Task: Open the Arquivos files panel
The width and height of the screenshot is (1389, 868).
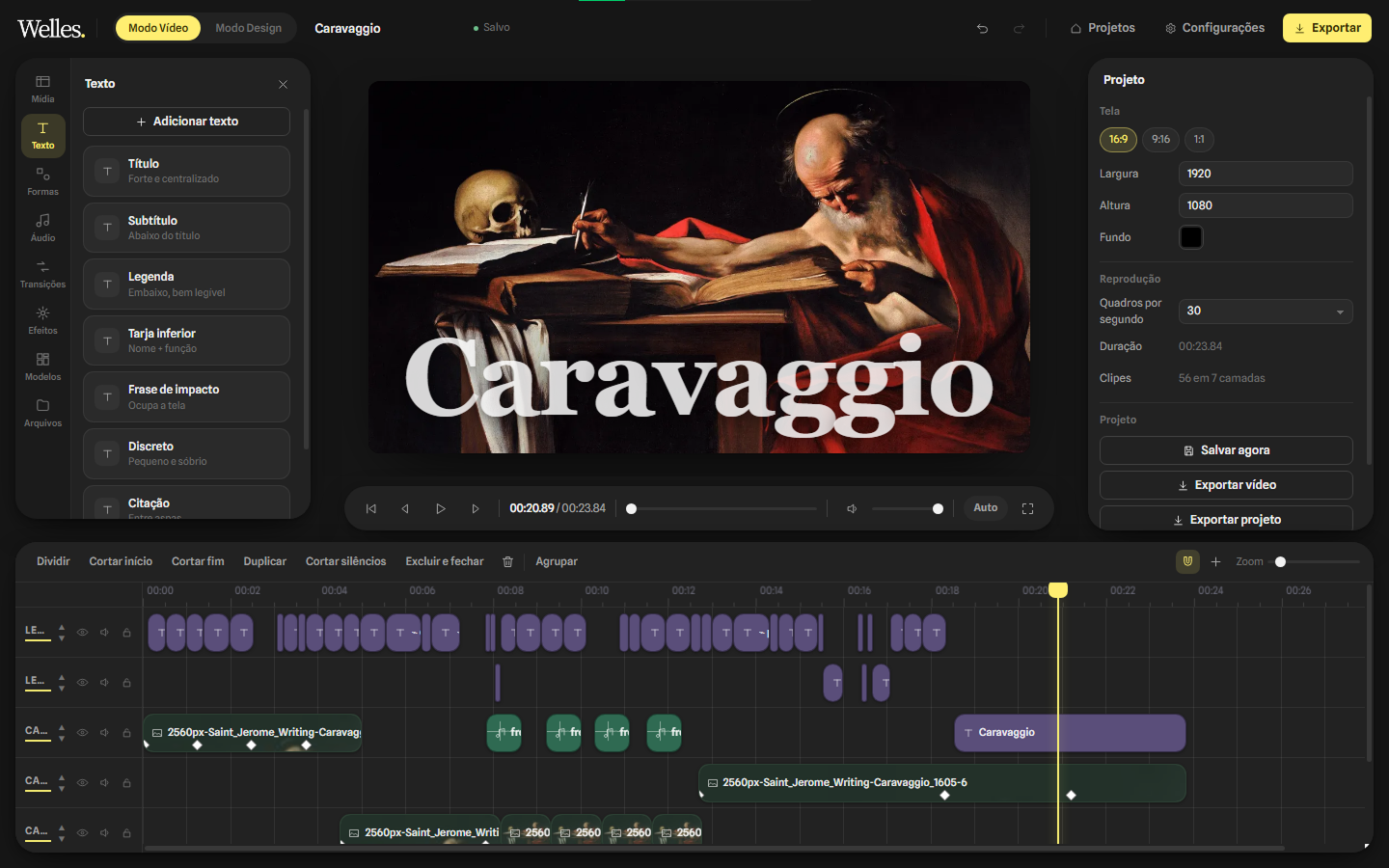Action: (x=42, y=413)
